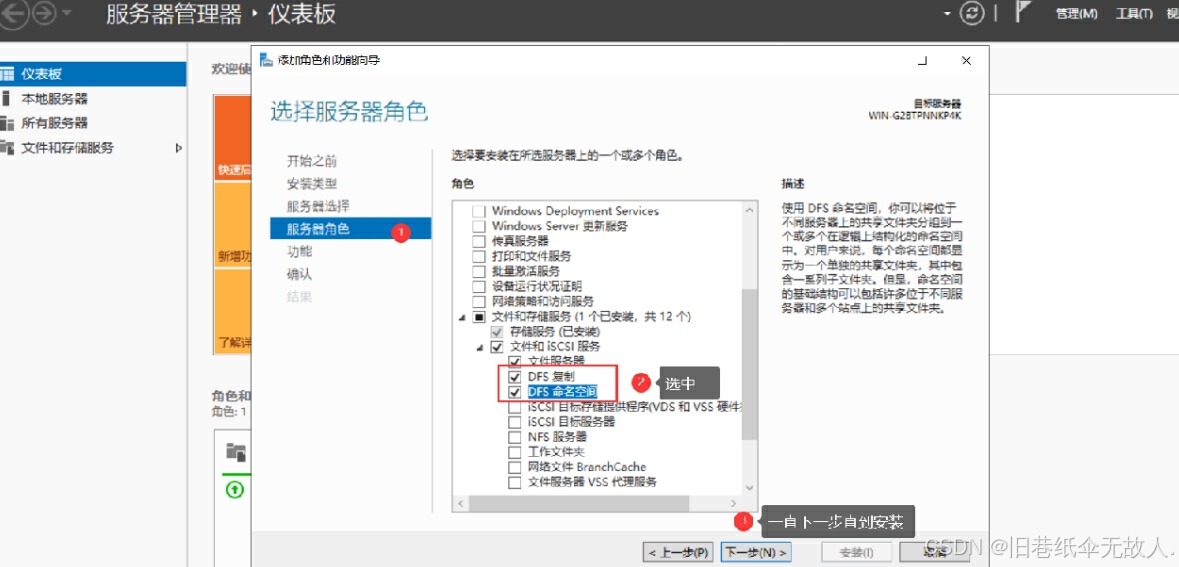The height and width of the screenshot is (567, 1179).
Task: Open the dropdown arrow left of refresh icon
Action: (947, 14)
